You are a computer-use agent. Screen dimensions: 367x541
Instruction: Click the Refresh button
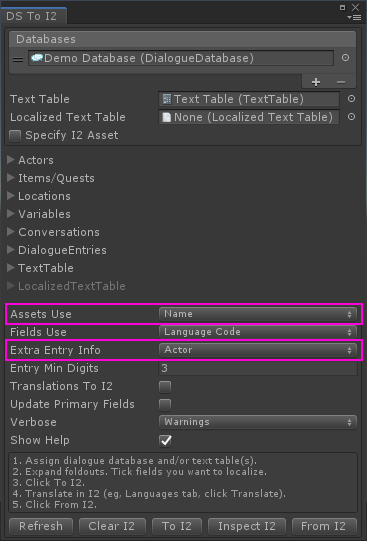[x=41, y=526]
